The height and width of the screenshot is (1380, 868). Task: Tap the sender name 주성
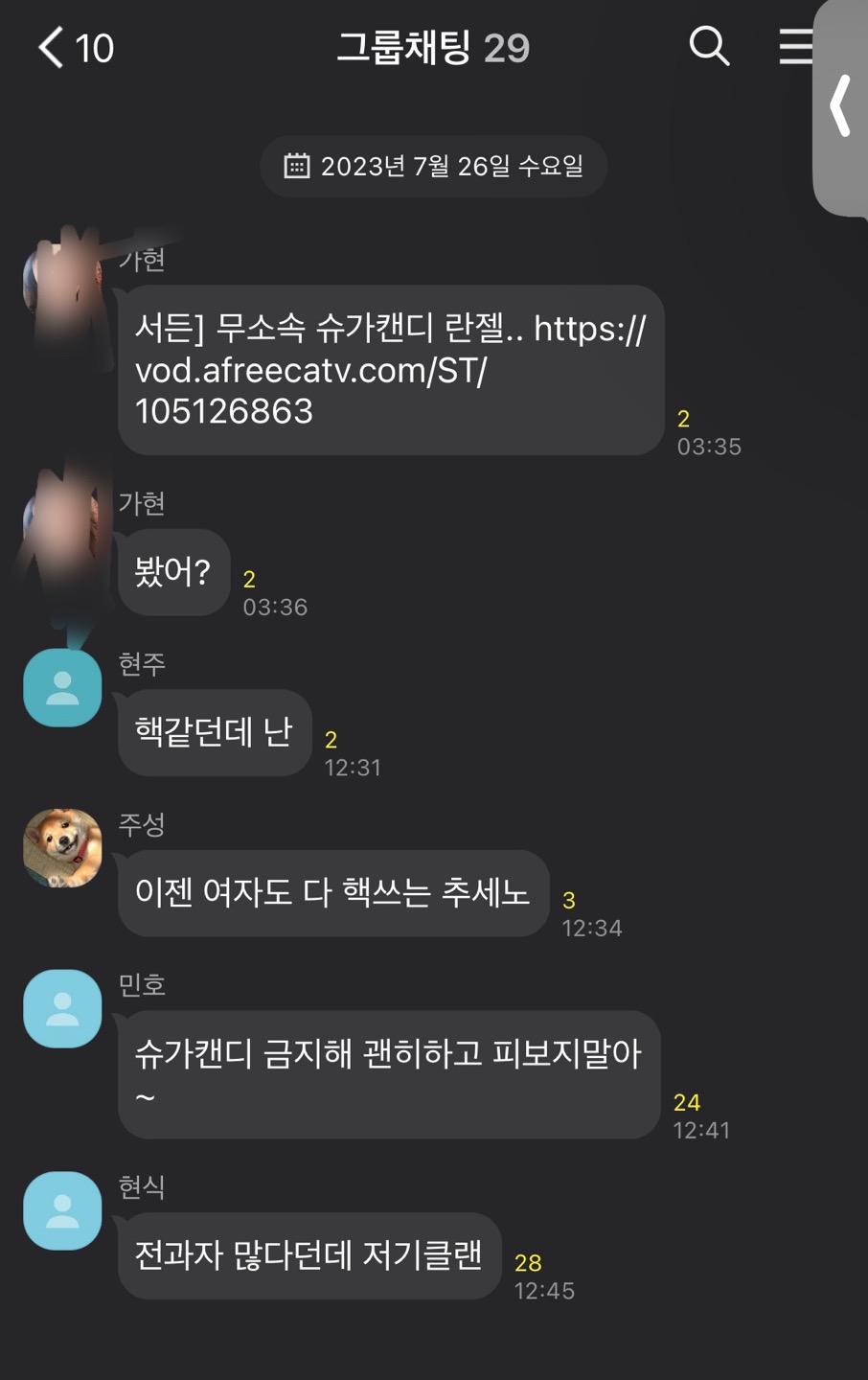click(142, 824)
